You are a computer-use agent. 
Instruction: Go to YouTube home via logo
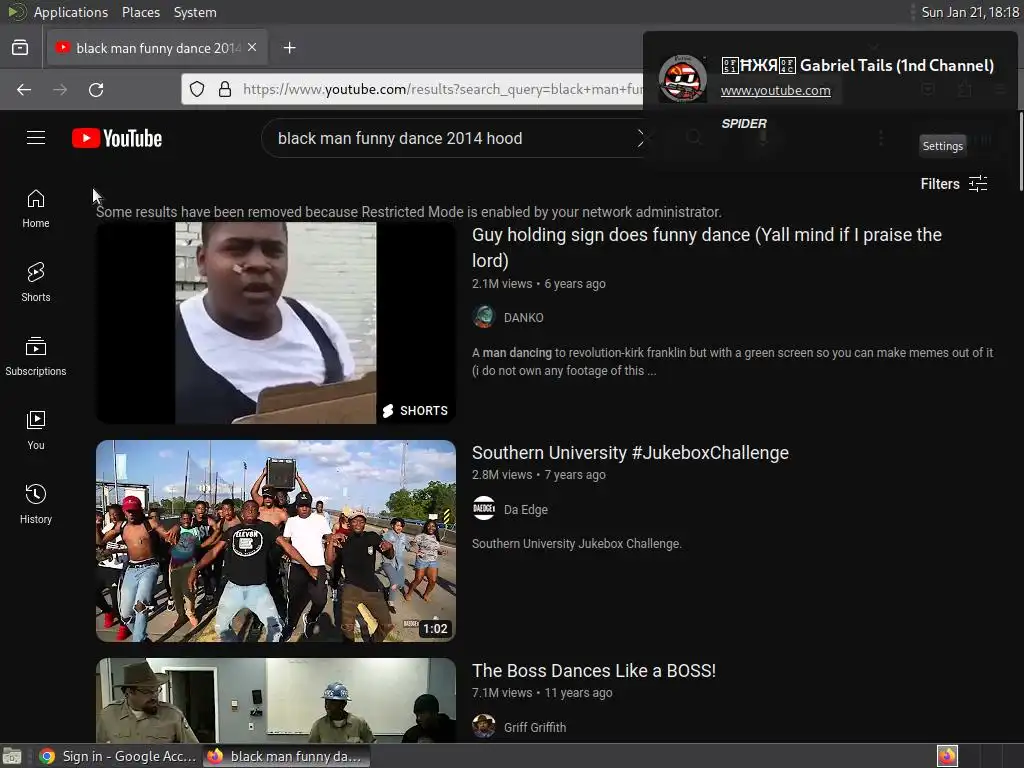(x=117, y=138)
